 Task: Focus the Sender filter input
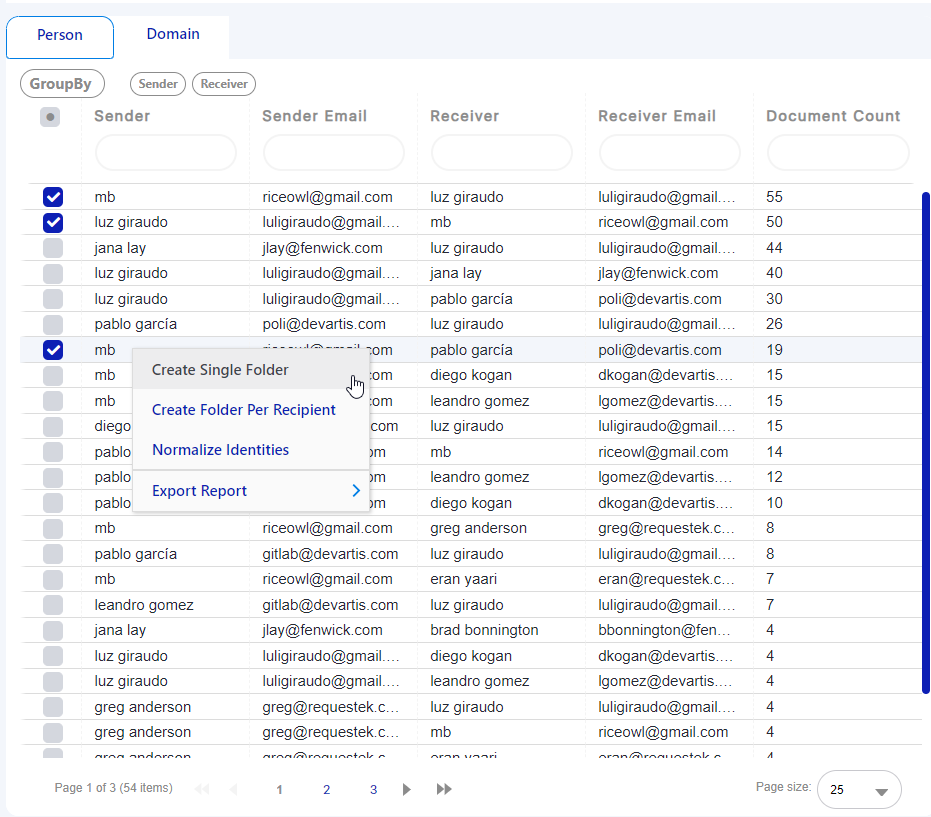point(166,153)
